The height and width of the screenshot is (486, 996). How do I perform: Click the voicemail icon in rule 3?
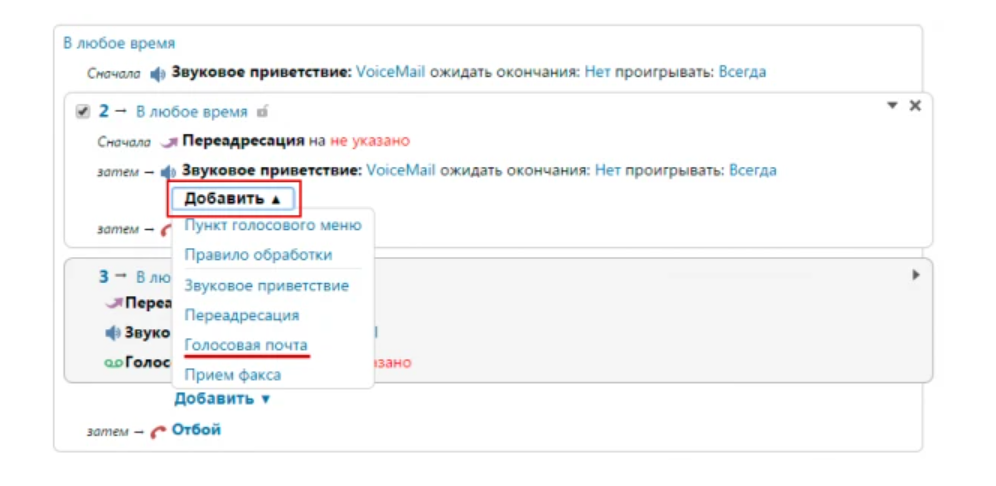pyautogui.click(x=113, y=363)
